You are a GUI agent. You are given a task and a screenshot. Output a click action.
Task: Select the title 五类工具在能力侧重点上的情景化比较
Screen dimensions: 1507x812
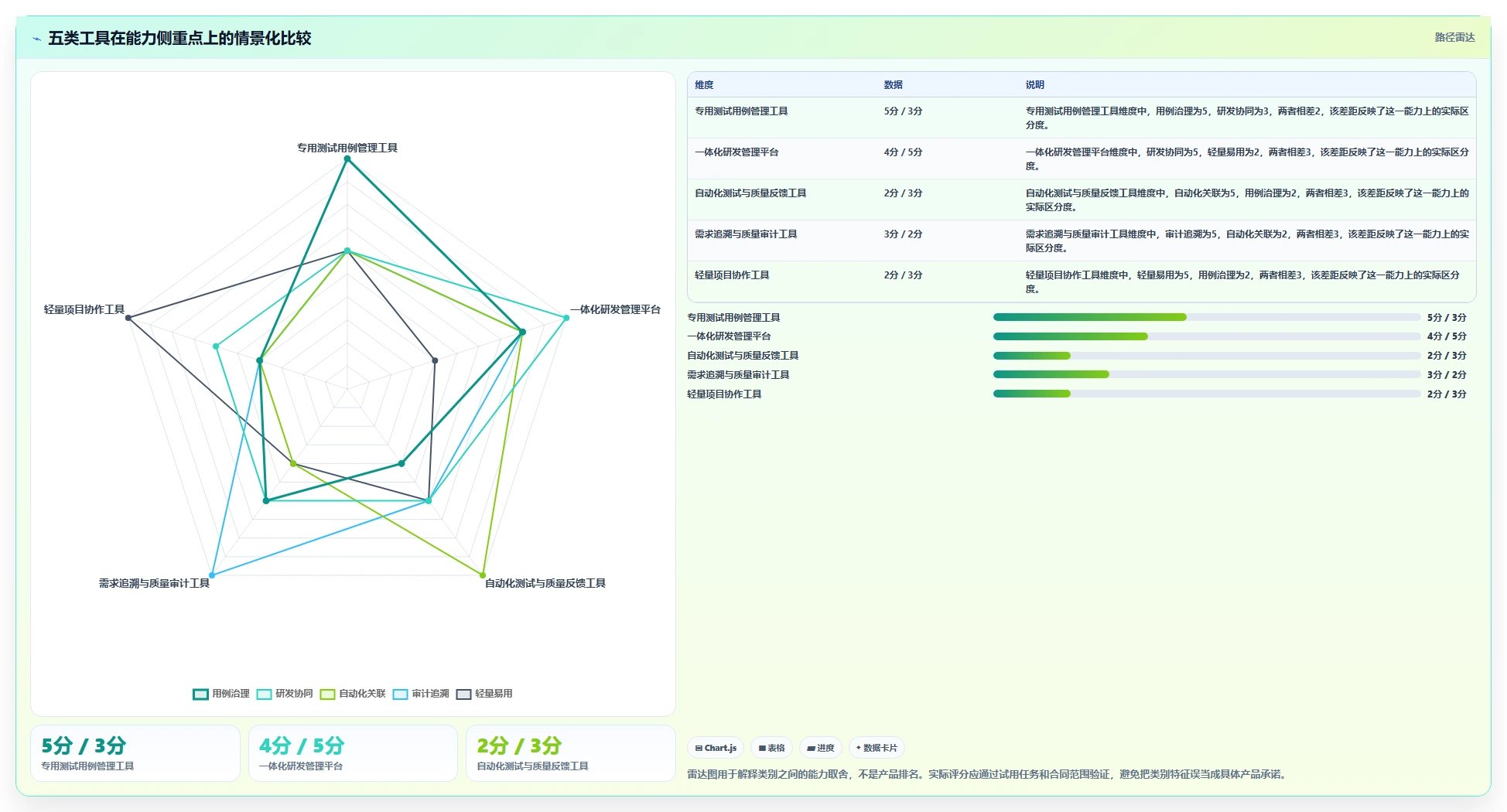coord(179,38)
